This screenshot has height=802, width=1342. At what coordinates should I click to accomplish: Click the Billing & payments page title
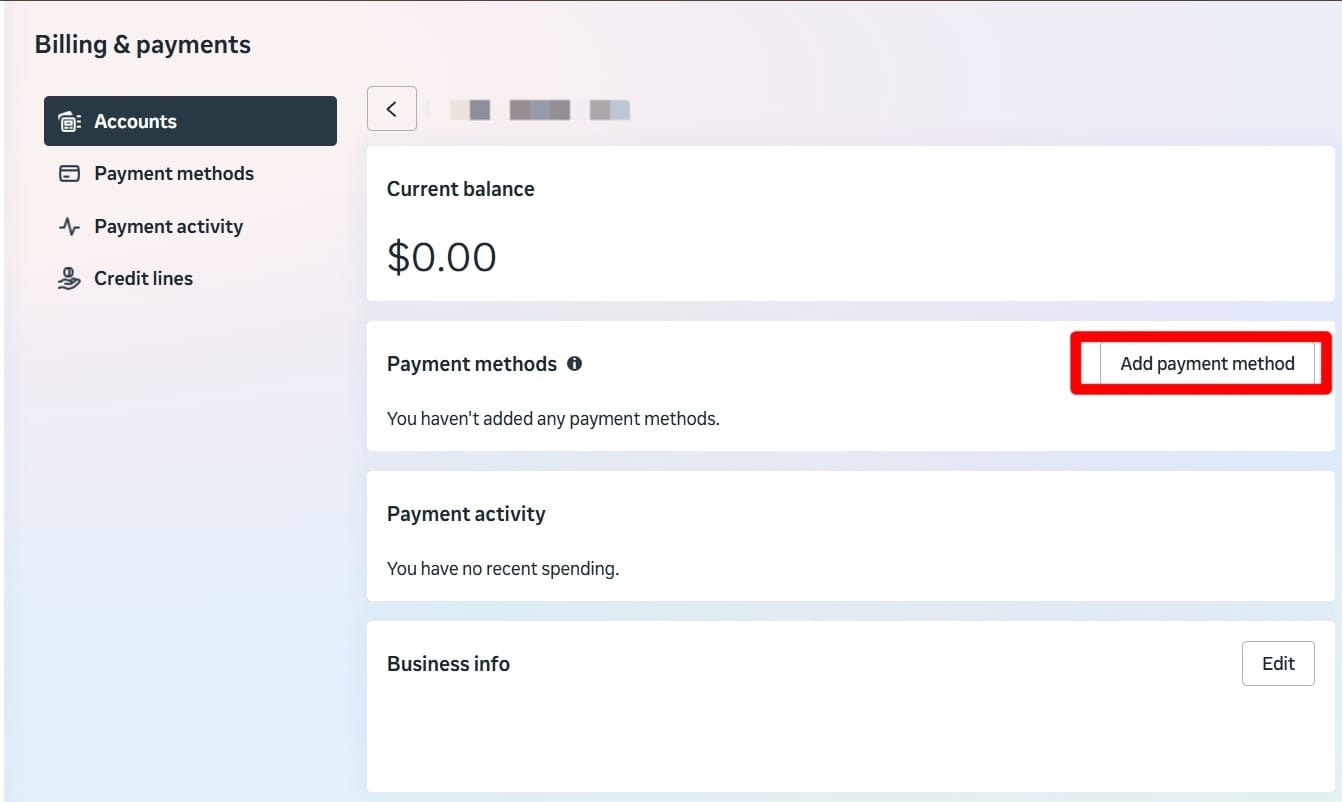[x=143, y=45]
